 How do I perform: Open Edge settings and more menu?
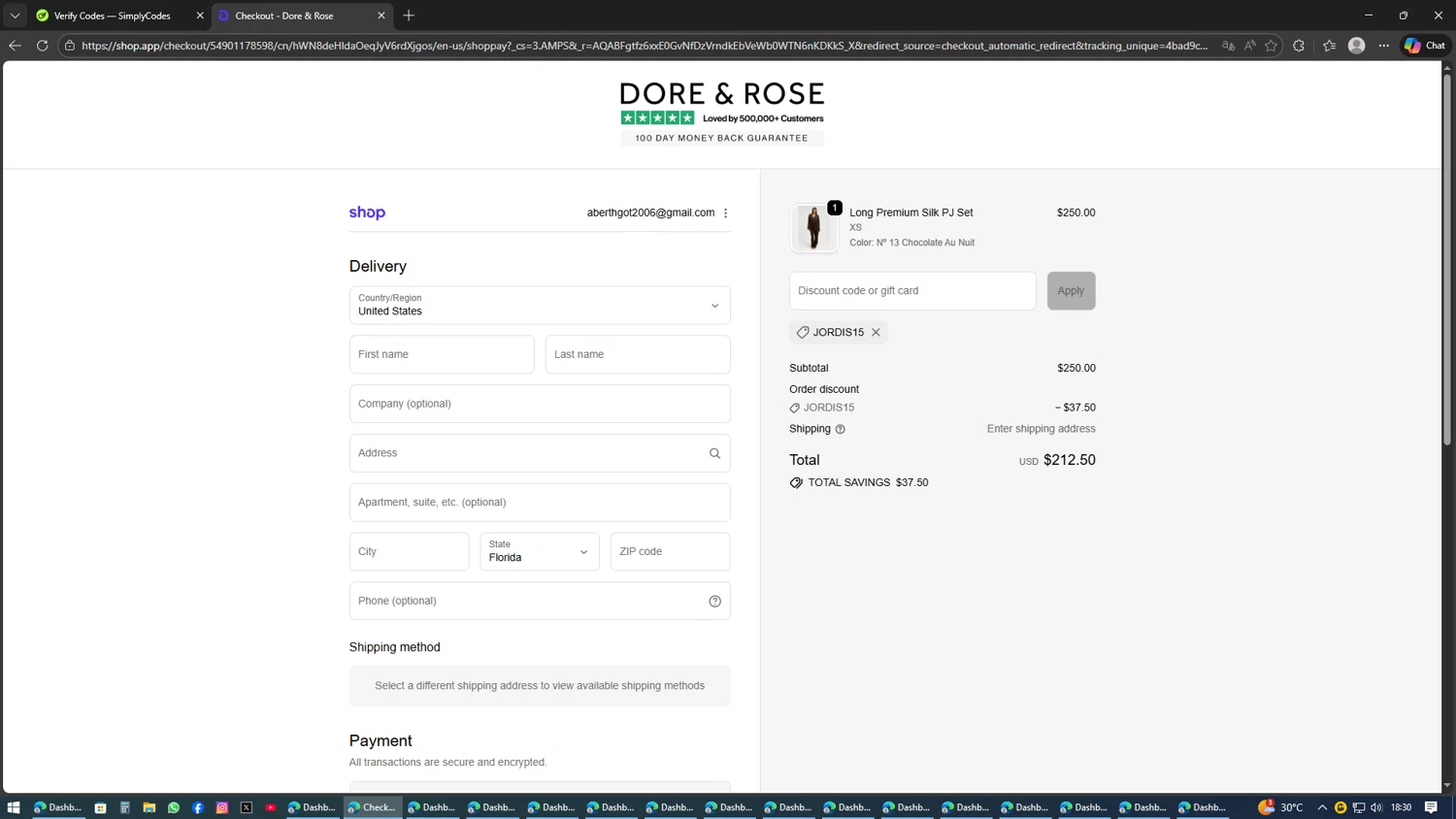[x=1384, y=46]
